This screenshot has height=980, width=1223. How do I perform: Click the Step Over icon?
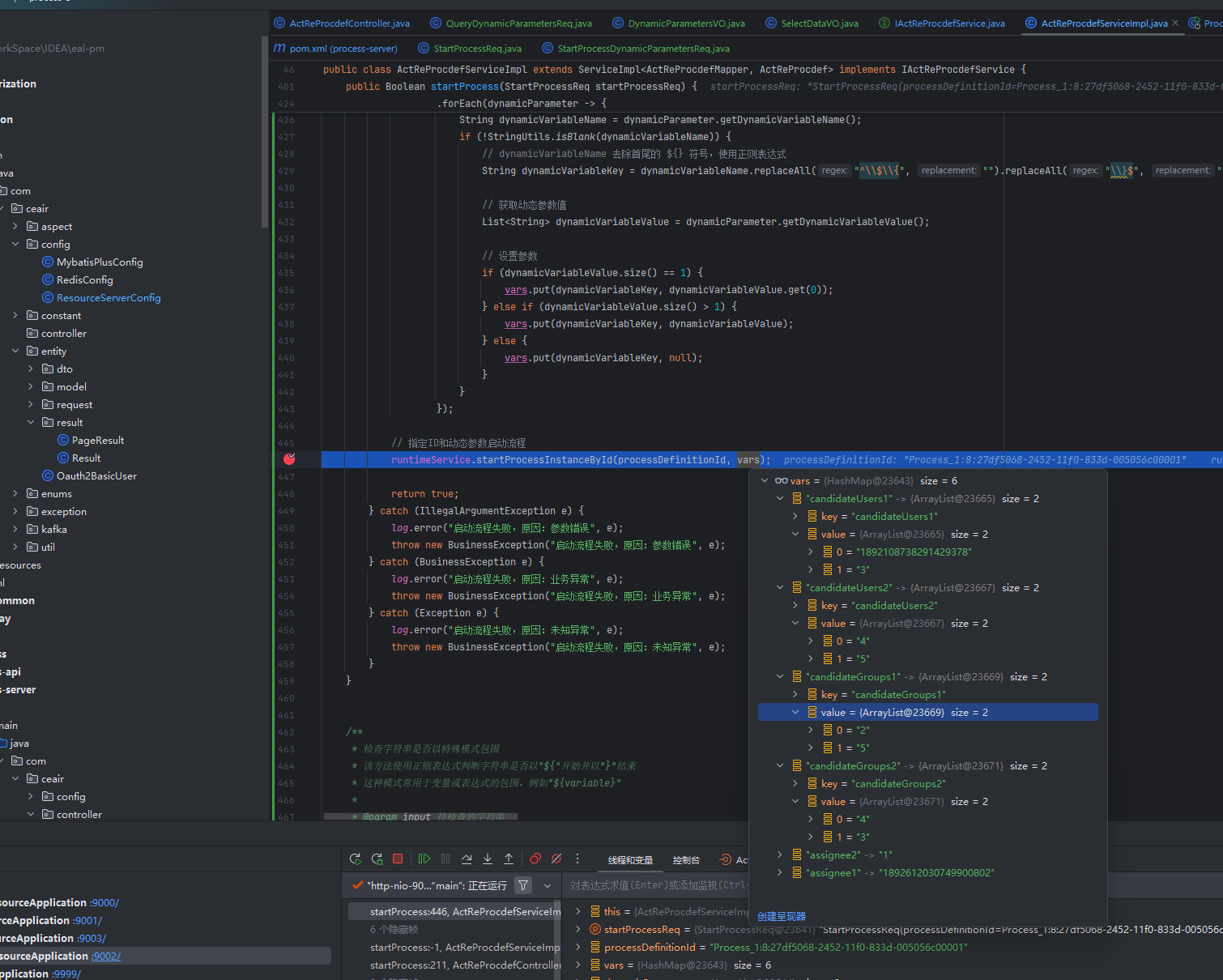coord(467,859)
